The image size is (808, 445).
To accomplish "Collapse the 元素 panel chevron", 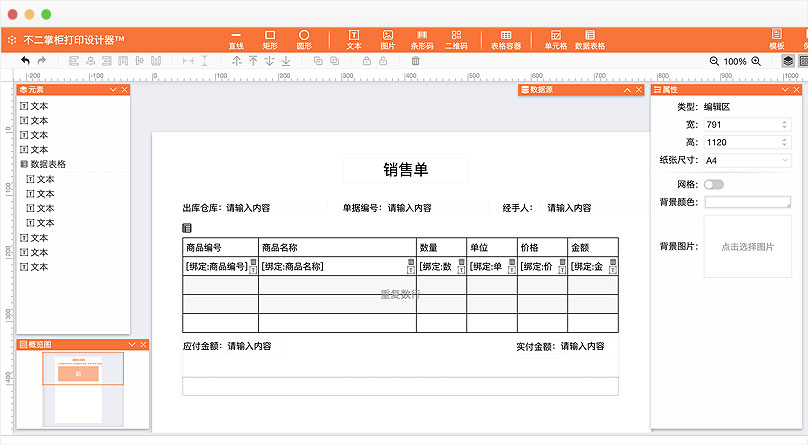I will tap(113, 90).
